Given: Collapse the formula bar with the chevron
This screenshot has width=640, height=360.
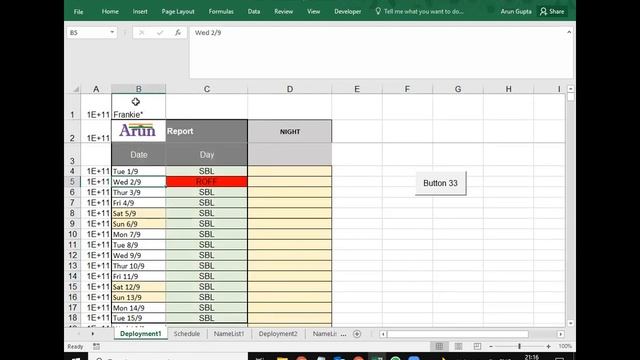Looking at the screenshot, I should 569,32.
